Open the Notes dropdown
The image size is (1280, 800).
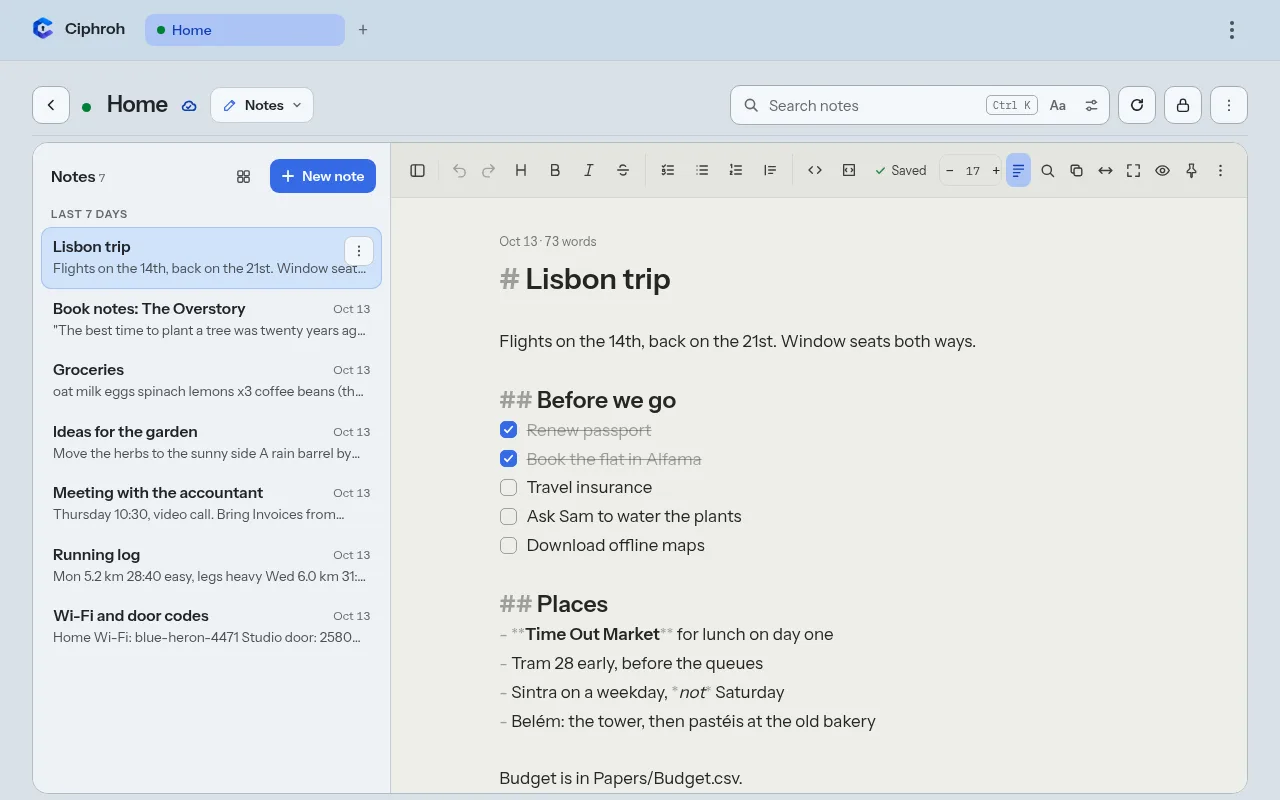click(x=262, y=105)
